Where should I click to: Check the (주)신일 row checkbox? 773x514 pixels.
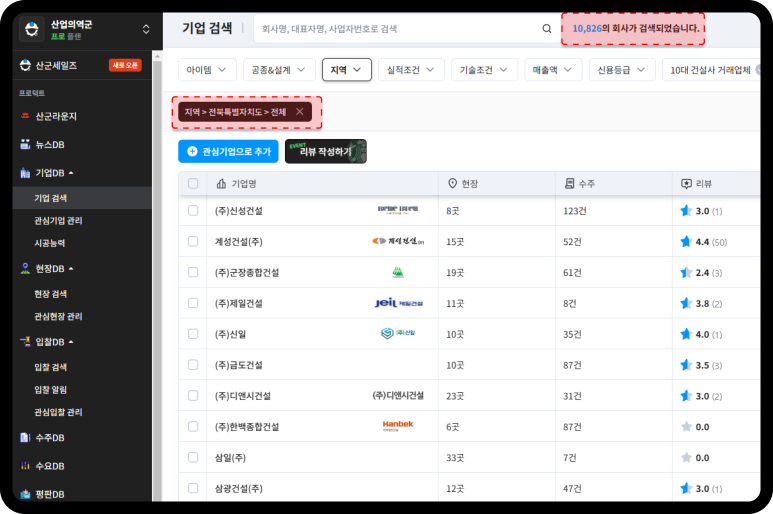click(x=193, y=334)
